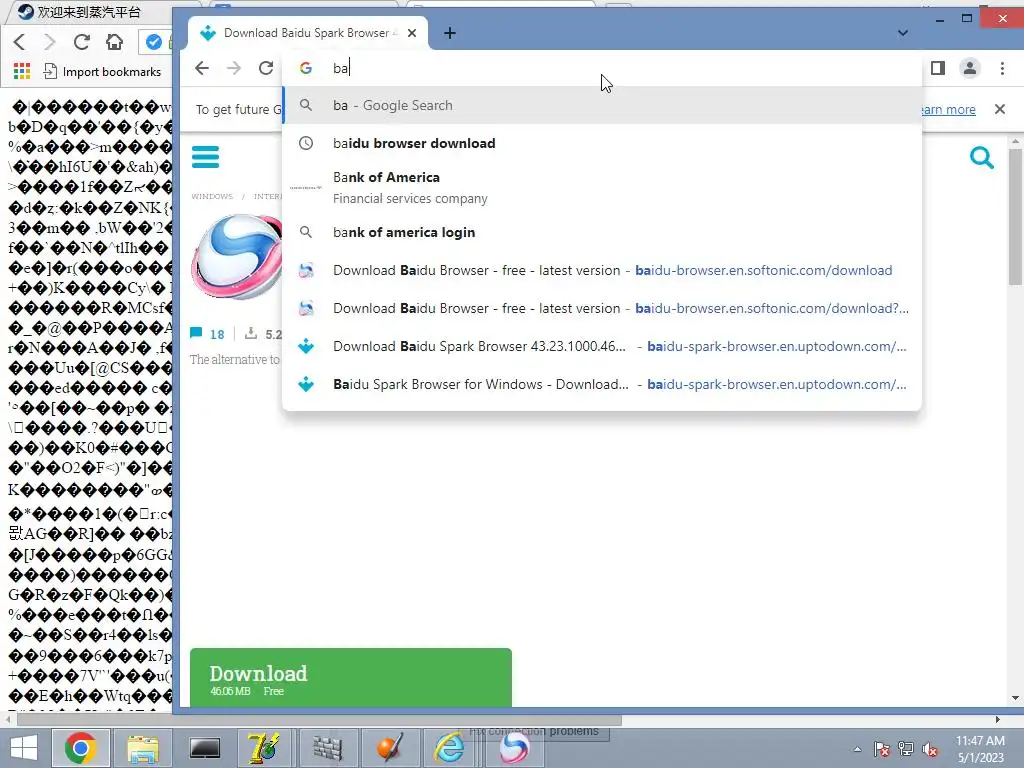
Task: Open the 18 comments icon
Action: click(x=196, y=333)
